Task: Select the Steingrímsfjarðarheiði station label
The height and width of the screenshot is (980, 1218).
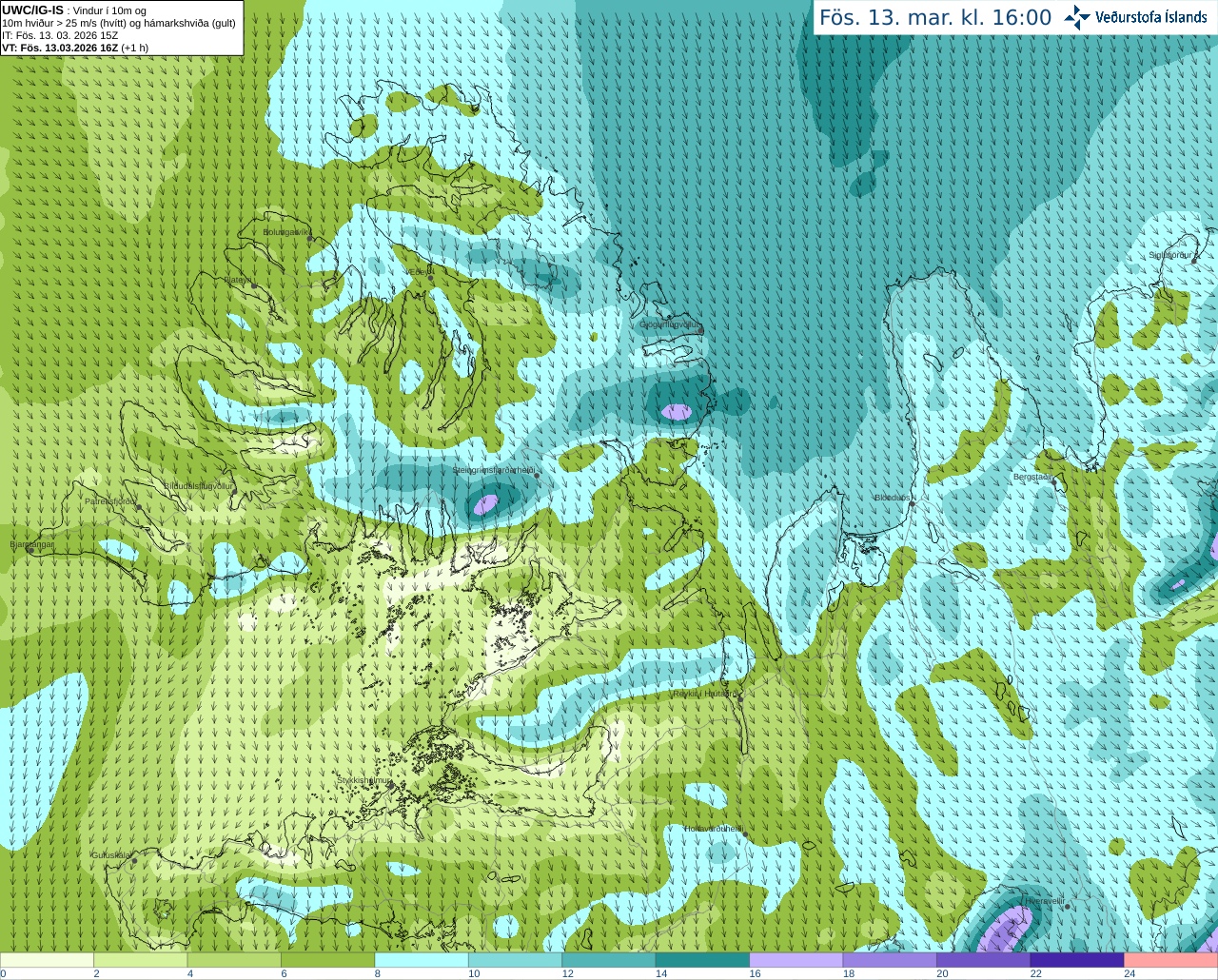Action: click(493, 470)
